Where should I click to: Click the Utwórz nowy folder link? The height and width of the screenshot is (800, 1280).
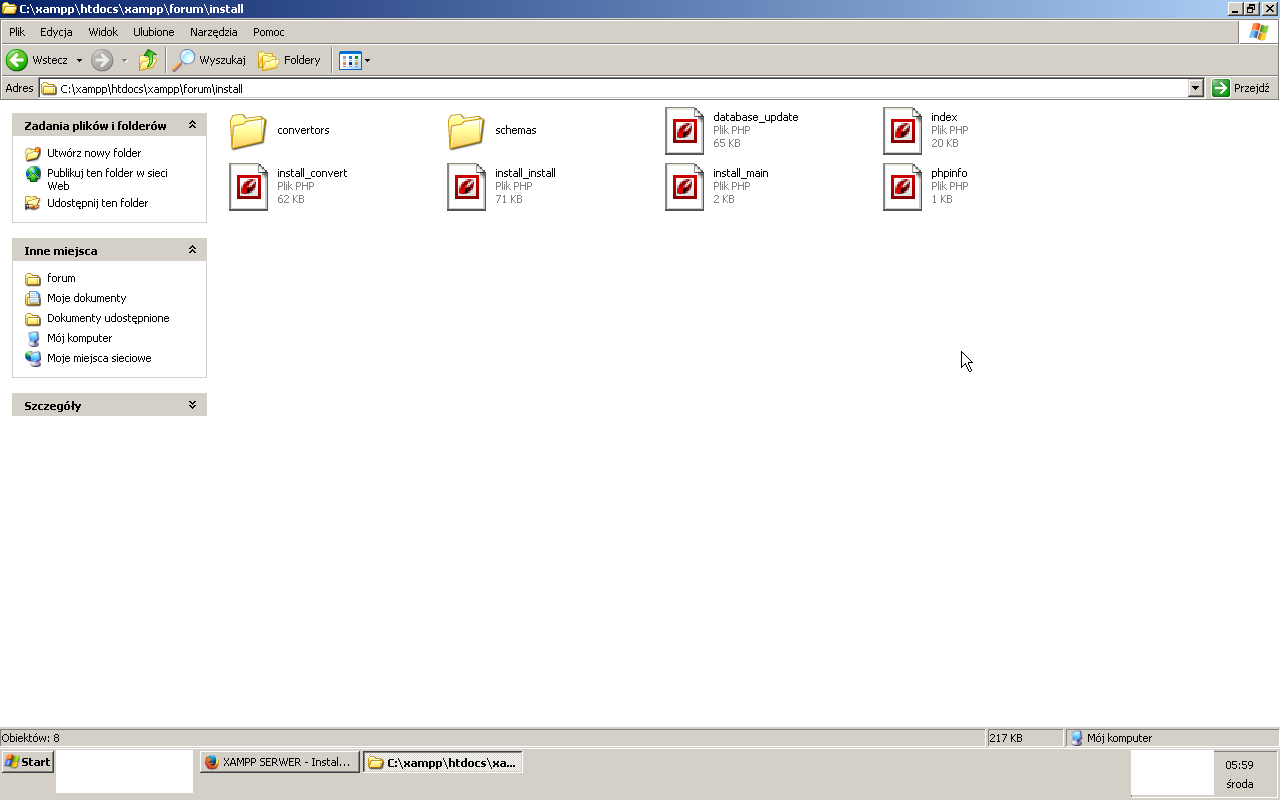(94, 153)
